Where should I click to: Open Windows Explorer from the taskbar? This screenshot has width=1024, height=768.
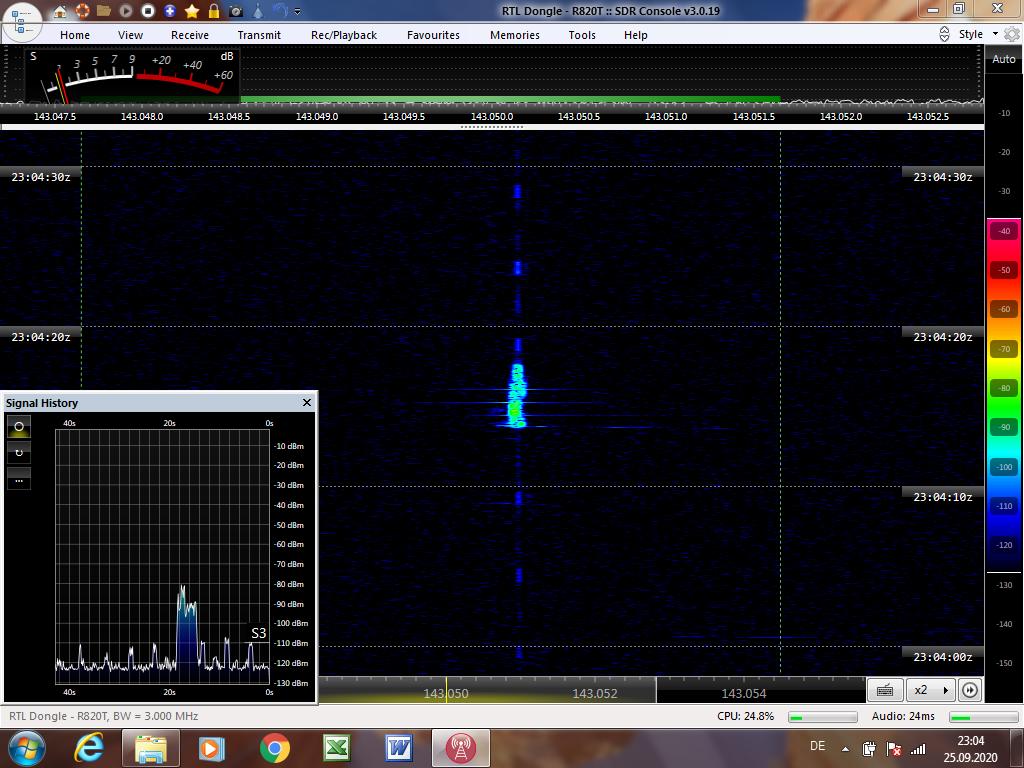[150, 748]
